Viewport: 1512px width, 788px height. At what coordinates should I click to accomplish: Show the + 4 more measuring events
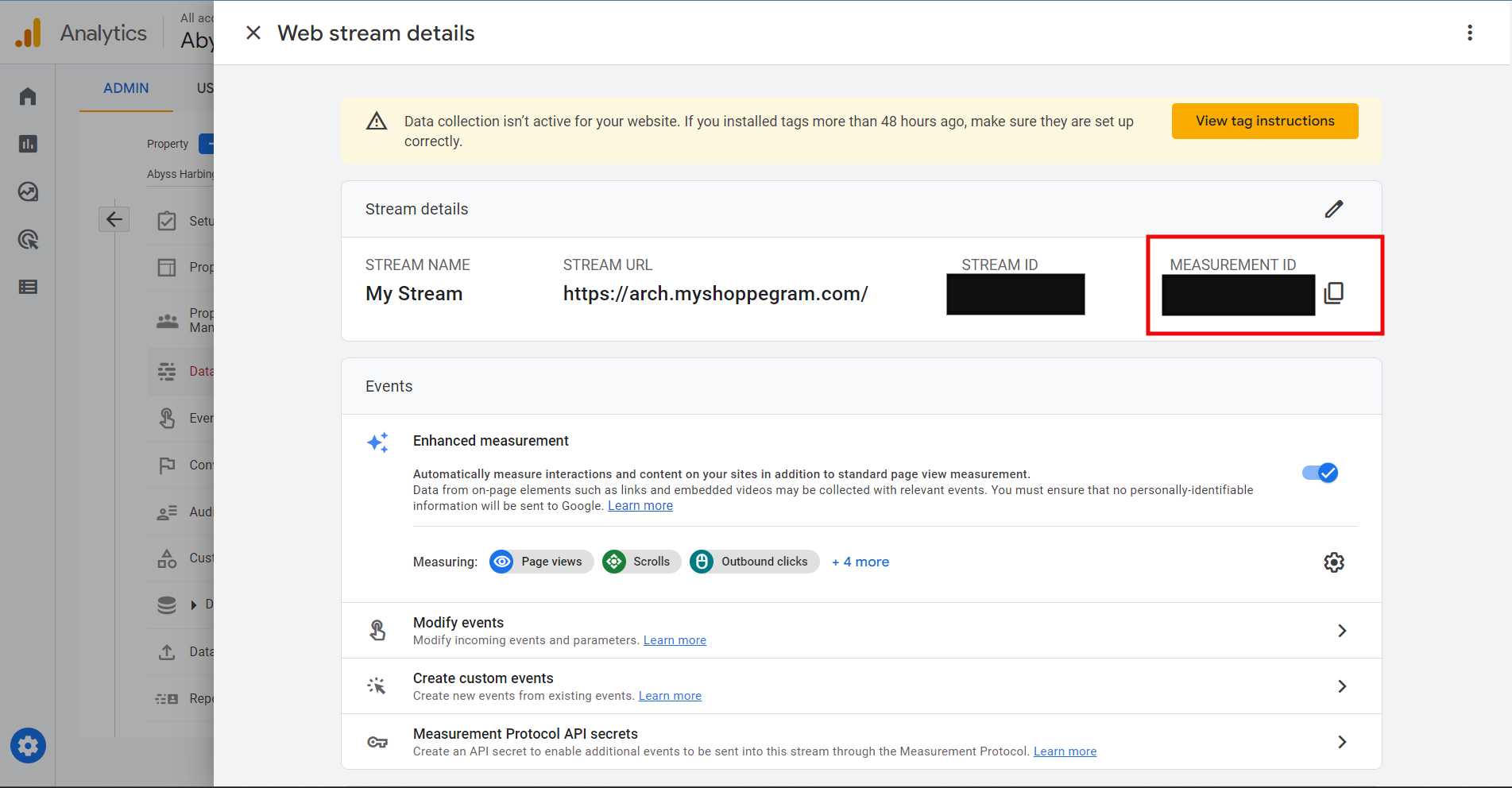[x=860, y=562]
